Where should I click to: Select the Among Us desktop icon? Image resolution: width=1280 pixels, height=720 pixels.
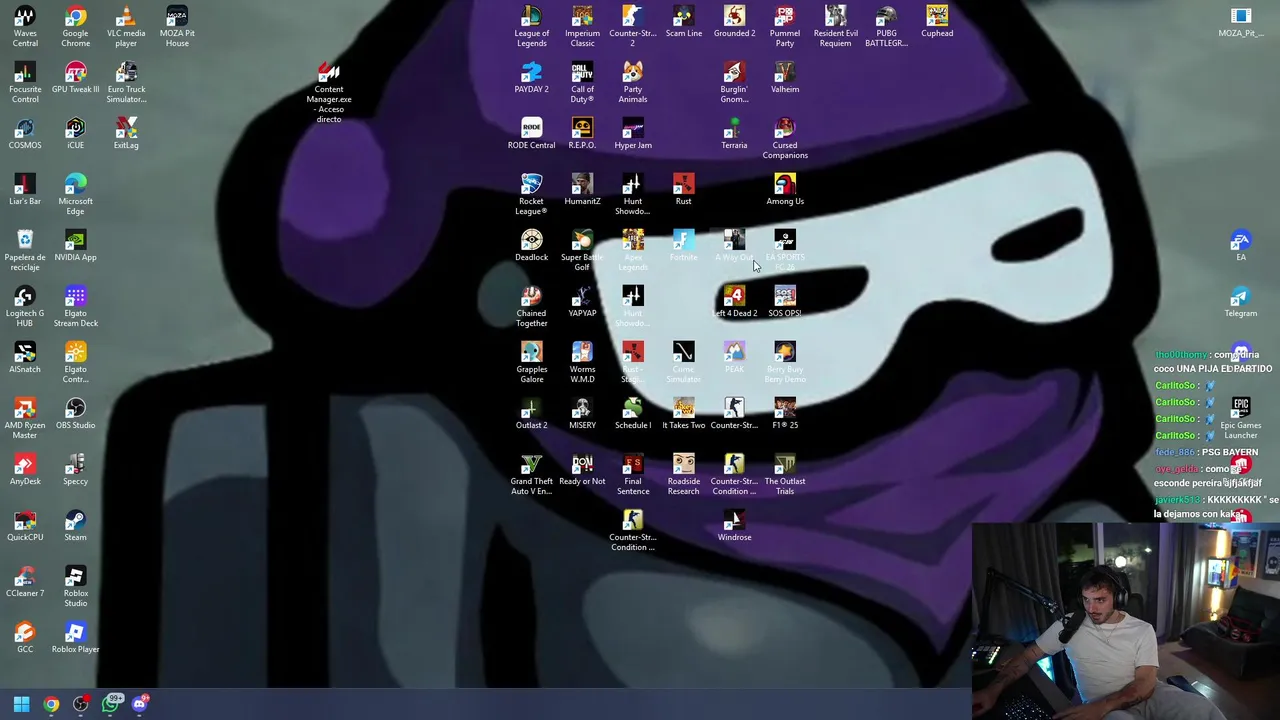785,190
